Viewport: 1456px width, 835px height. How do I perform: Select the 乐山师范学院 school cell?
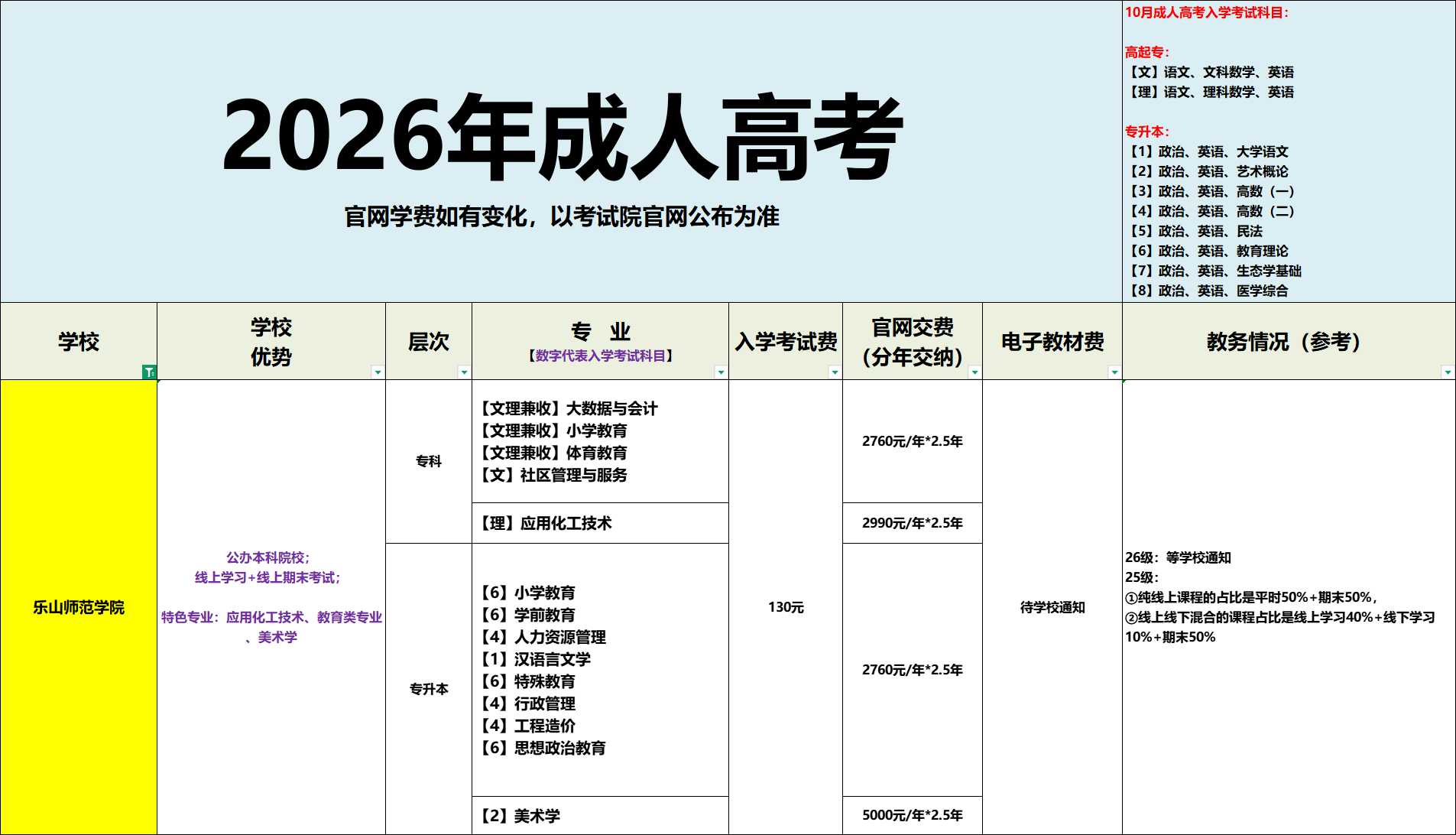tap(79, 607)
